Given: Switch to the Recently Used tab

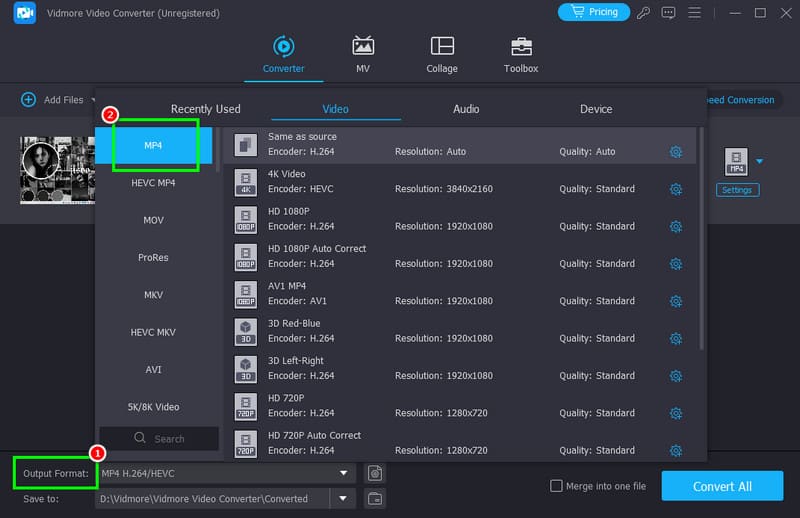Looking at the screenshot, I should (x=206, y=109).
